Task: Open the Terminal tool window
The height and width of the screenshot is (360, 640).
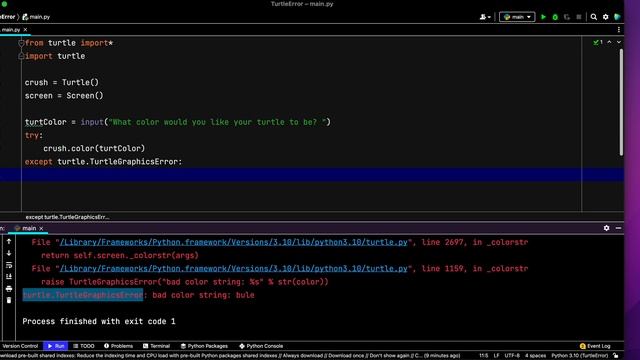Action: point(156,346)
